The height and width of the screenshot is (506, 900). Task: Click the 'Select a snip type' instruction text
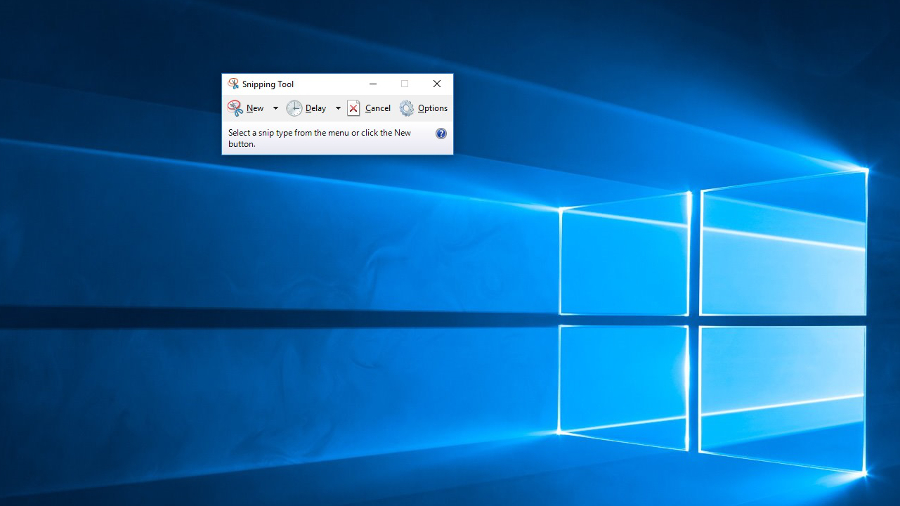[x=320, y=138]
